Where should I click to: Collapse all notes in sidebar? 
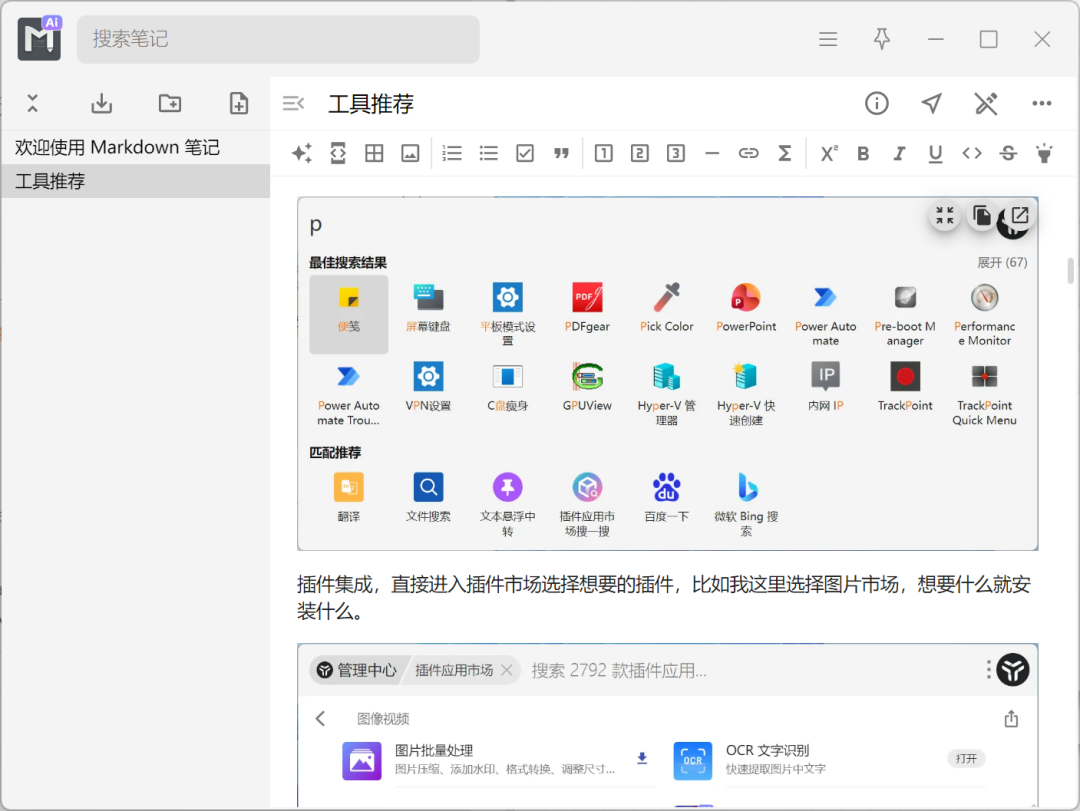(32, 103)
